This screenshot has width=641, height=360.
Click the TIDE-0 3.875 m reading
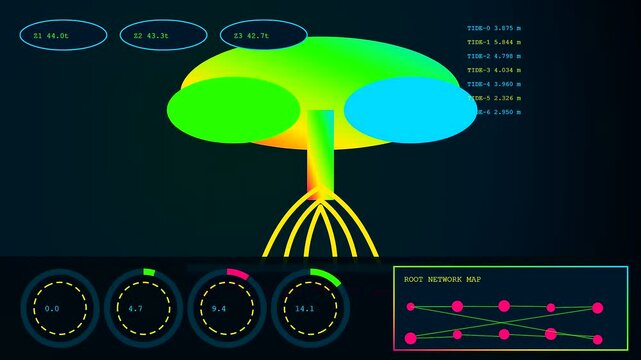494,28
